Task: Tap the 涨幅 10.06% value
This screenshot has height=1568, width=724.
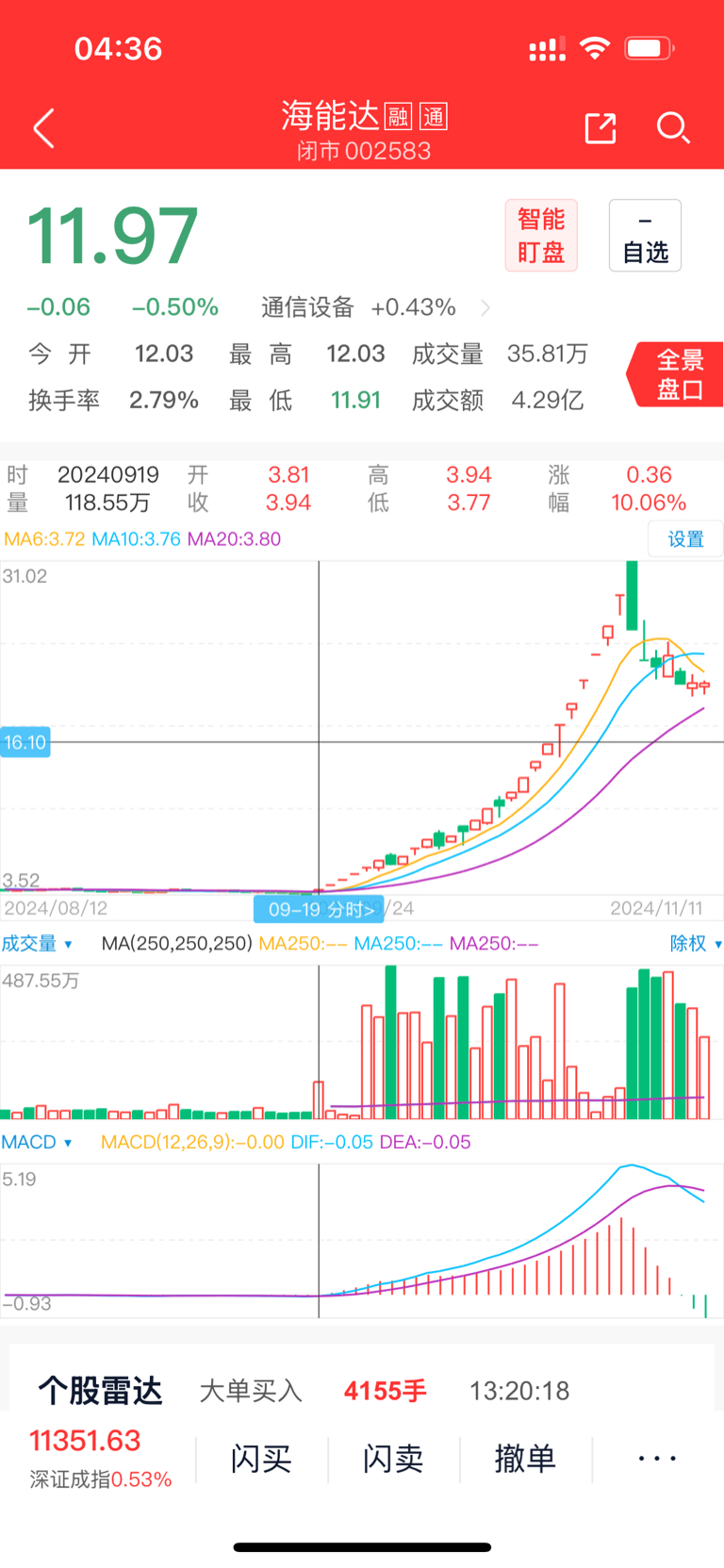Action: click(x=648, y=503)
